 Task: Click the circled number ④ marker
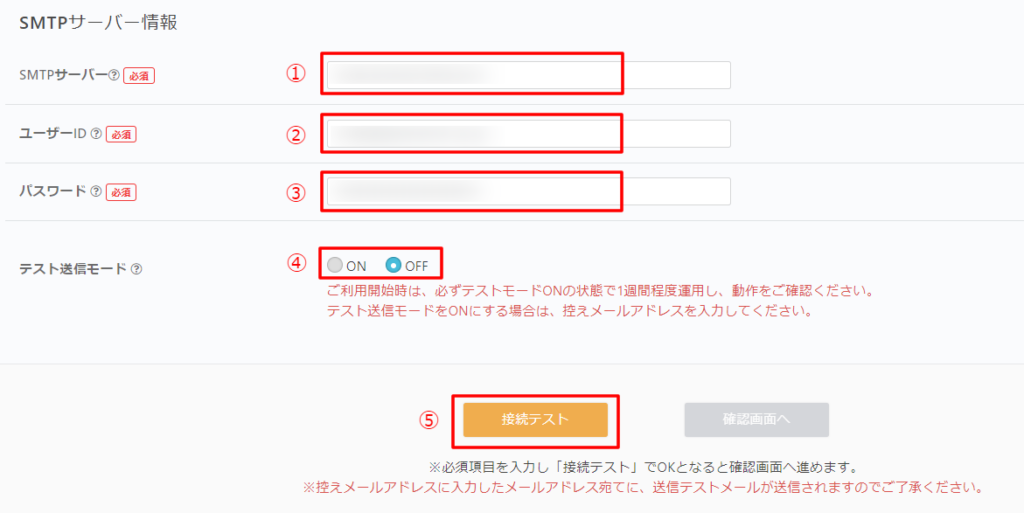[295, 264]
